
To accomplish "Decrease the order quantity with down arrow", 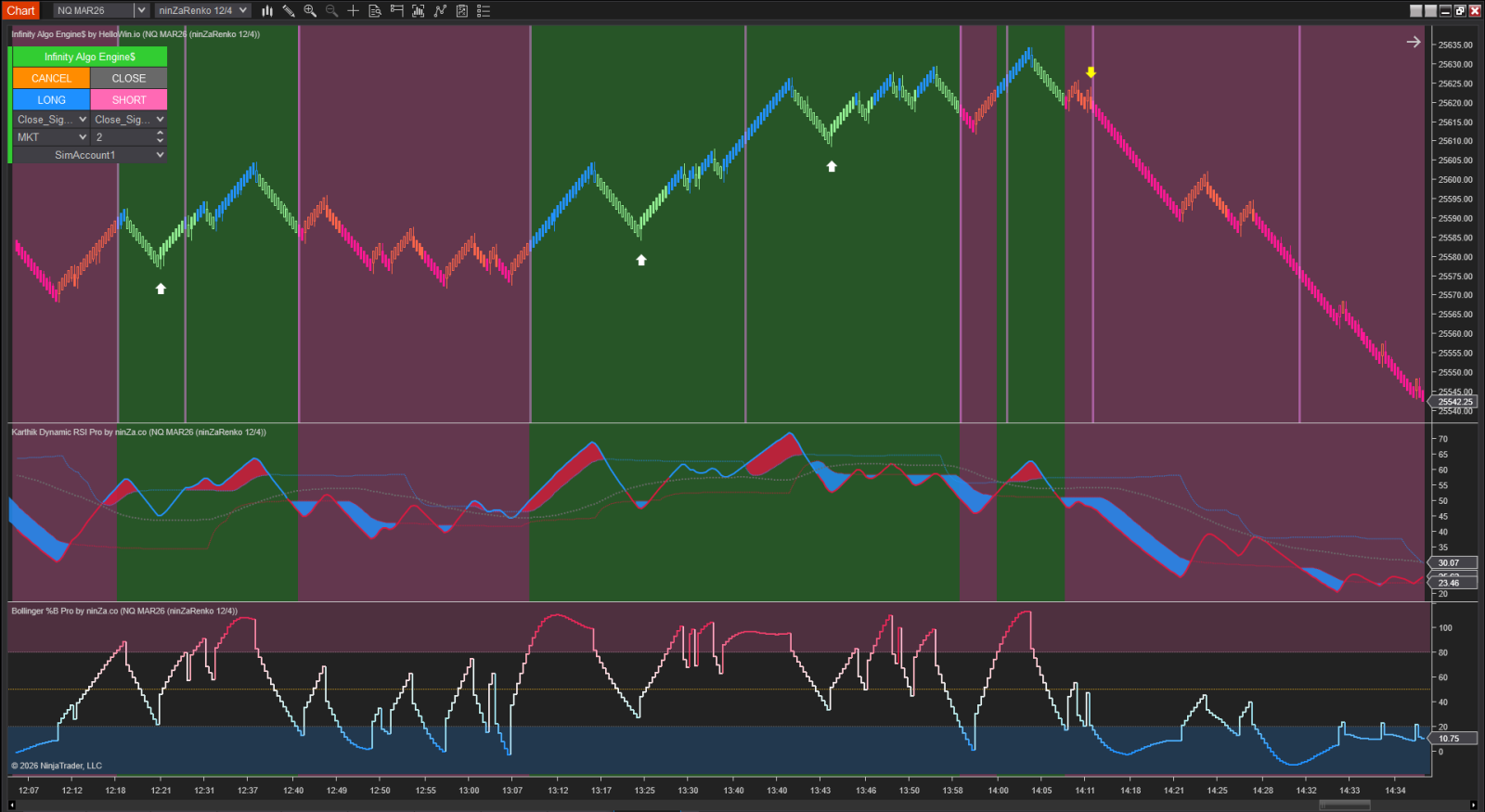I will (160, 141).
